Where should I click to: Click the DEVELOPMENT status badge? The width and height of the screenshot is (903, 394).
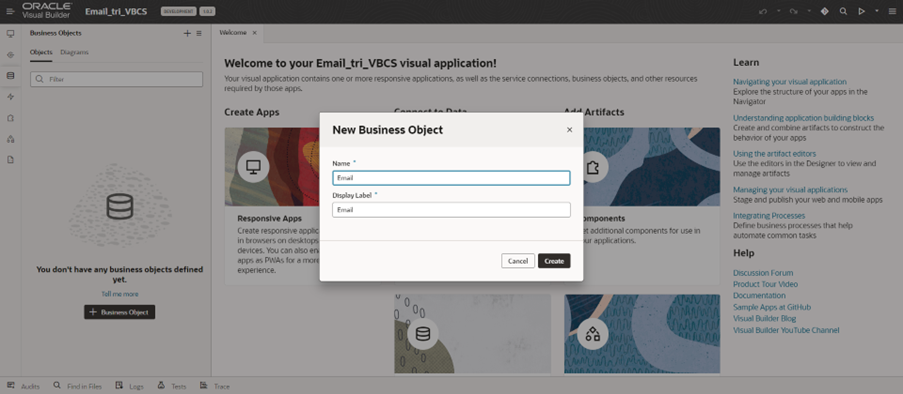pyautogui.click(x=179, y=12)
